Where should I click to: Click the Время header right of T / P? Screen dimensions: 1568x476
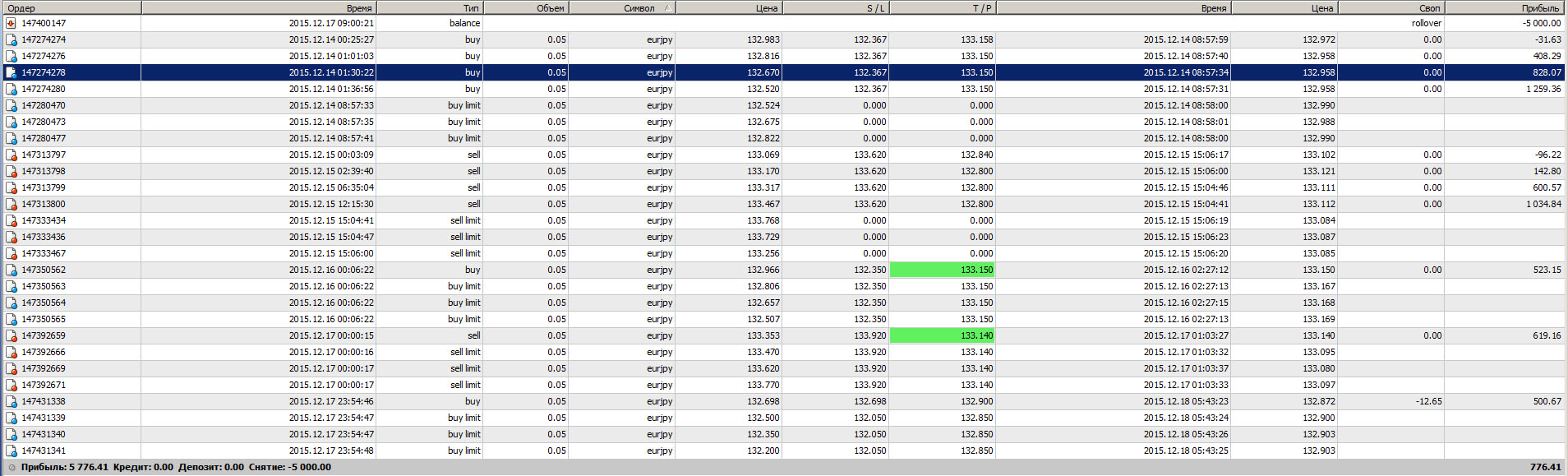[1114, 7]
